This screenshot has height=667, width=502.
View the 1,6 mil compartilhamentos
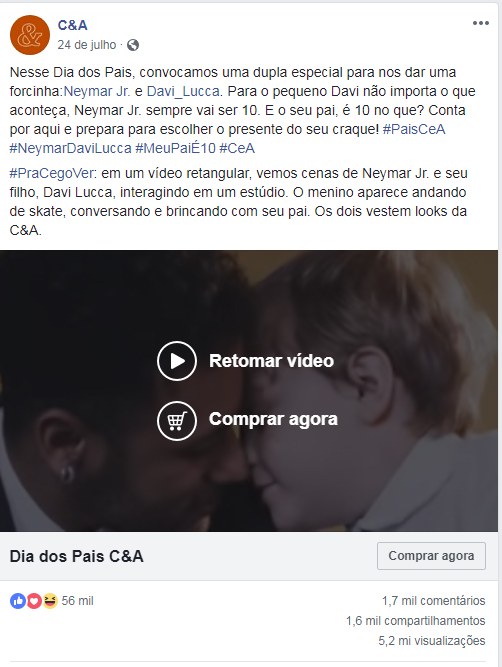click(x=416, y=621)
